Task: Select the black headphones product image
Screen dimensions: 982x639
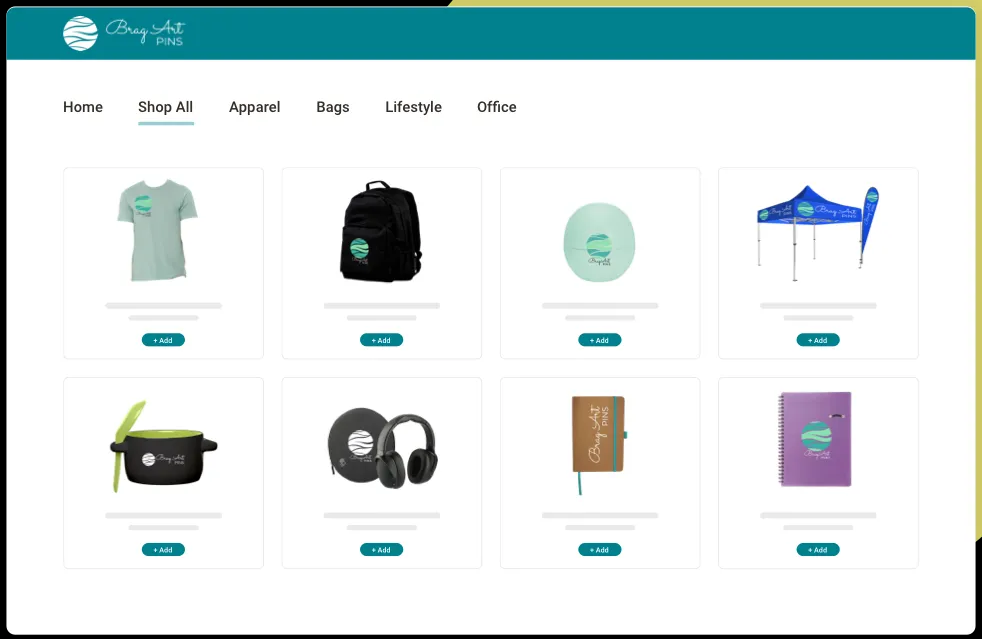Action: click(x=382, y=446)
